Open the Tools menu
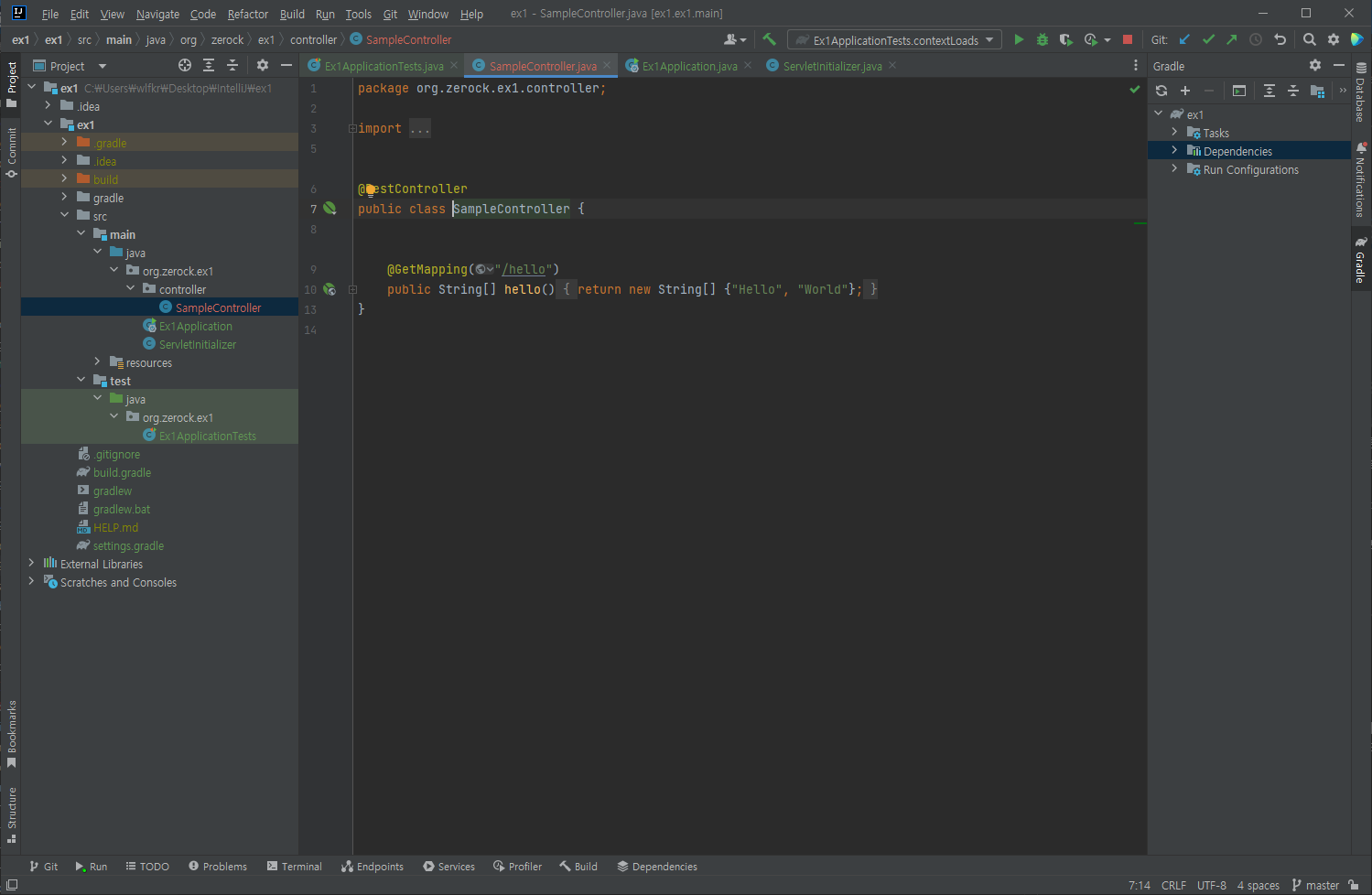Screen dimensions: 1372x895 358,14
